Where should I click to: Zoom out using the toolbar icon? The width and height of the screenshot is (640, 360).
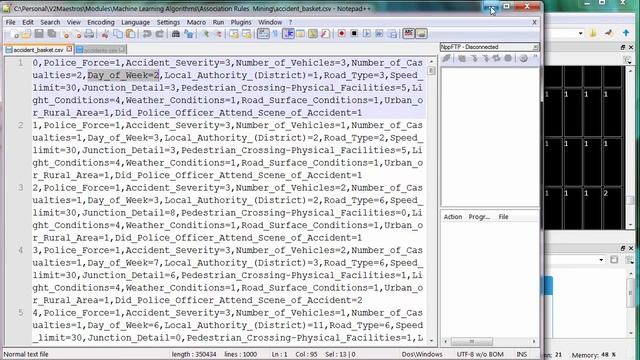point(218,34)
